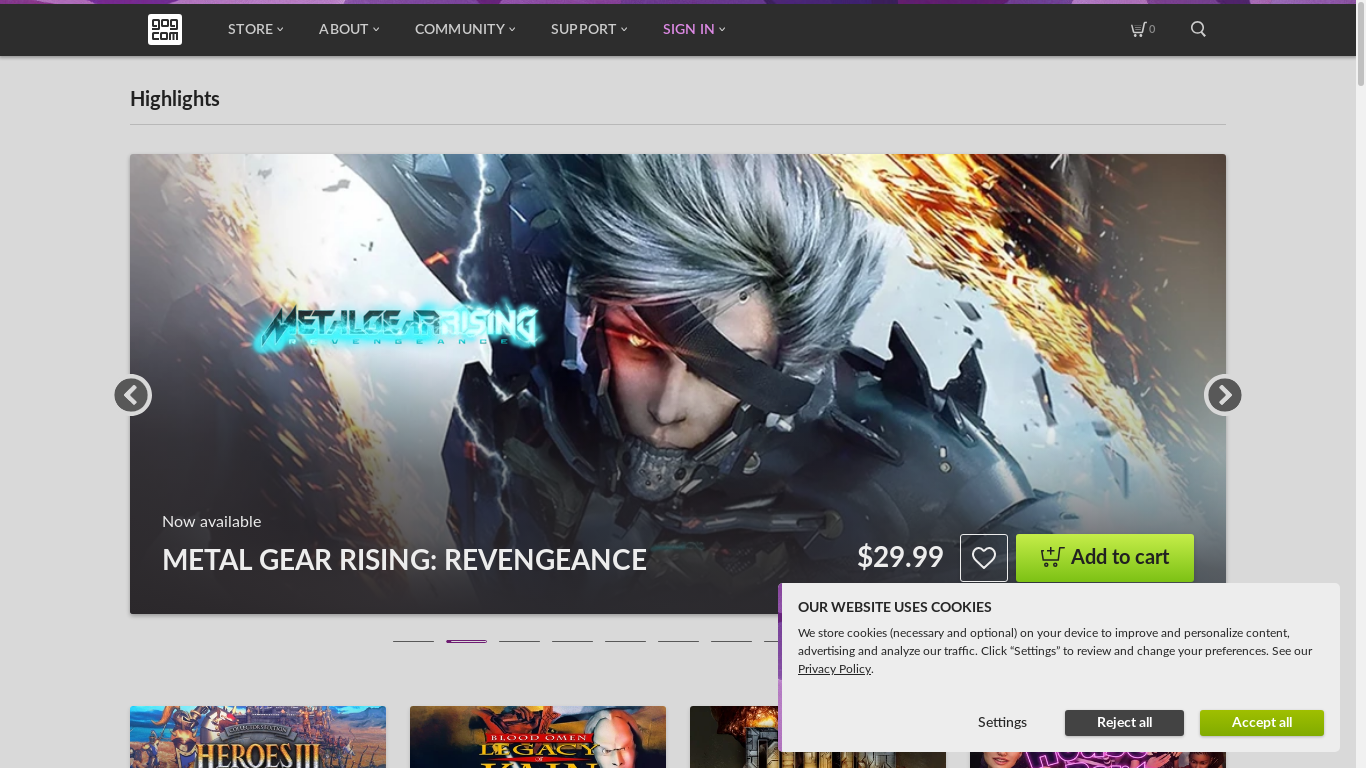The image size is (1366, 768).
Task: Go to previous carousel slide arrow
Action: pyautogui.click(x=132, y=395)
